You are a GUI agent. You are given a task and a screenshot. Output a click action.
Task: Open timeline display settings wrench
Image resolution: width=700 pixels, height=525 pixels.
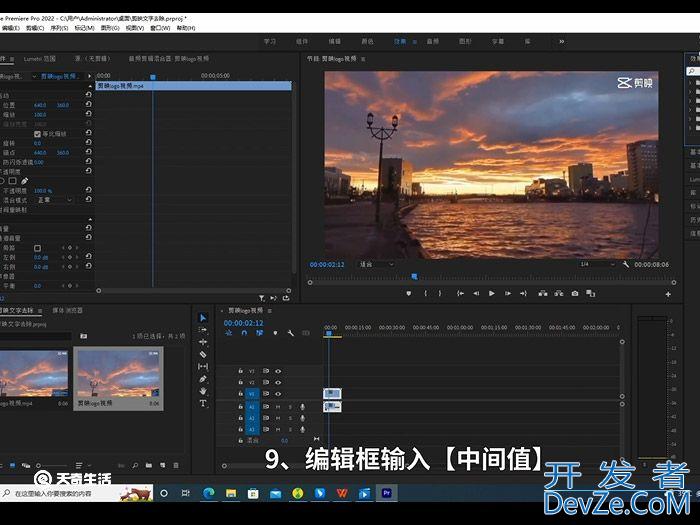291,333
